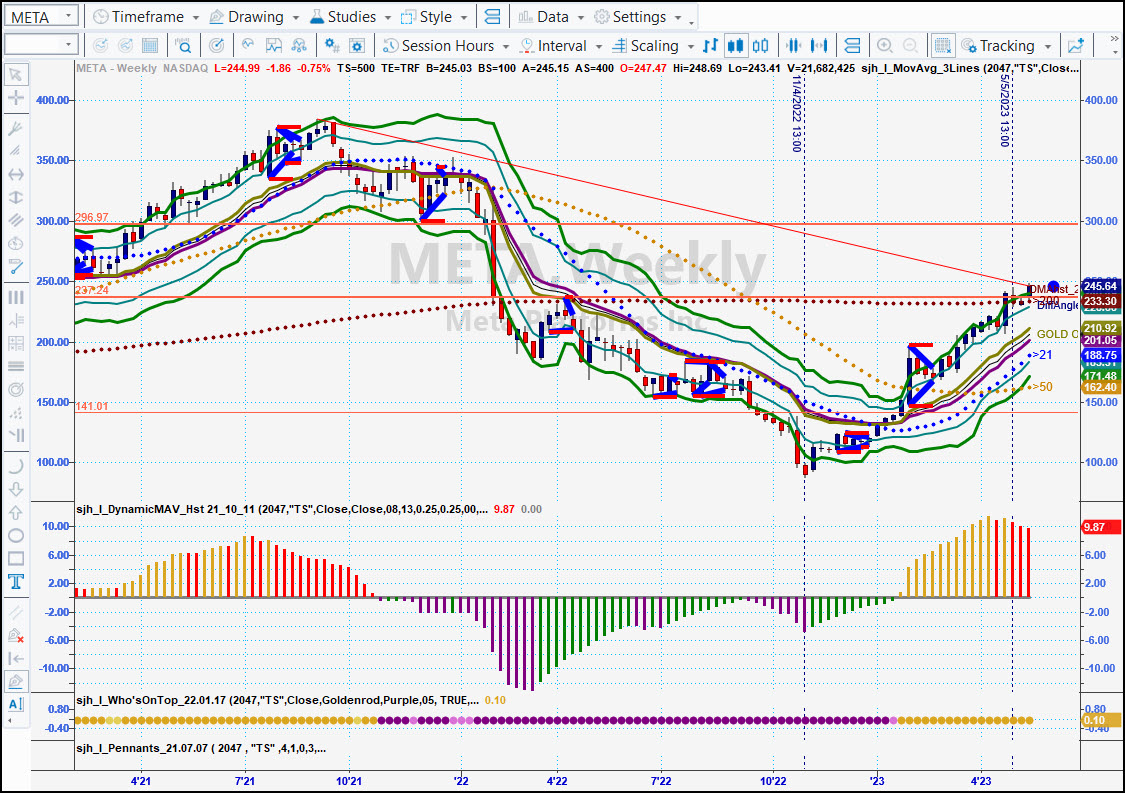Click the sjh_I_Pennants study label
The height and width of the screenshot is (793, 1125).
201,749
